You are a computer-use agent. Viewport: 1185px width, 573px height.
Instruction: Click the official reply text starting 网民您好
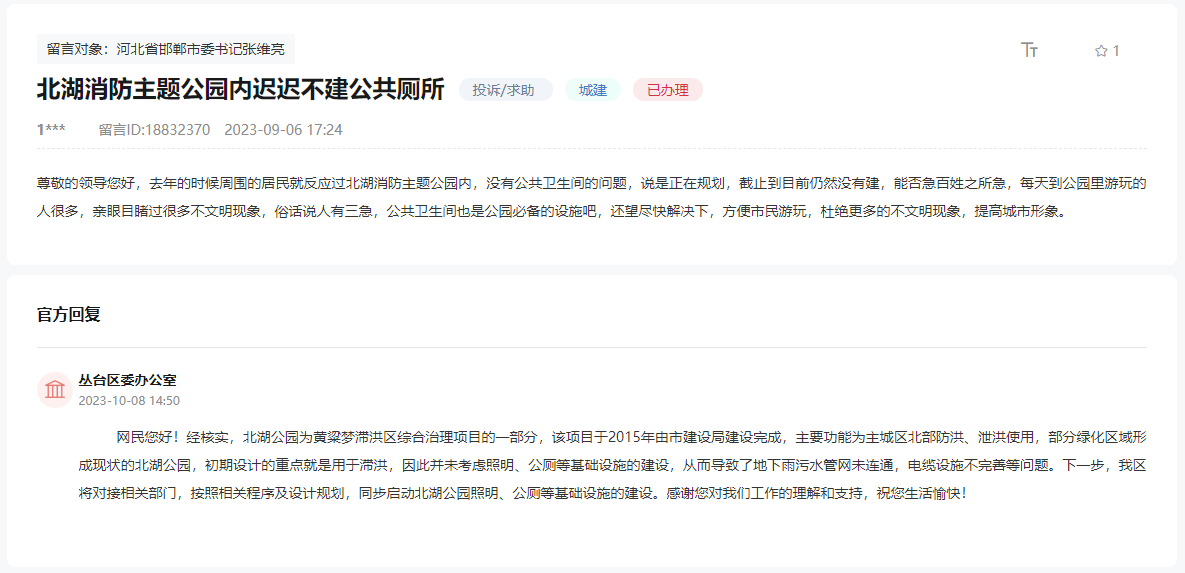[613, 465]
